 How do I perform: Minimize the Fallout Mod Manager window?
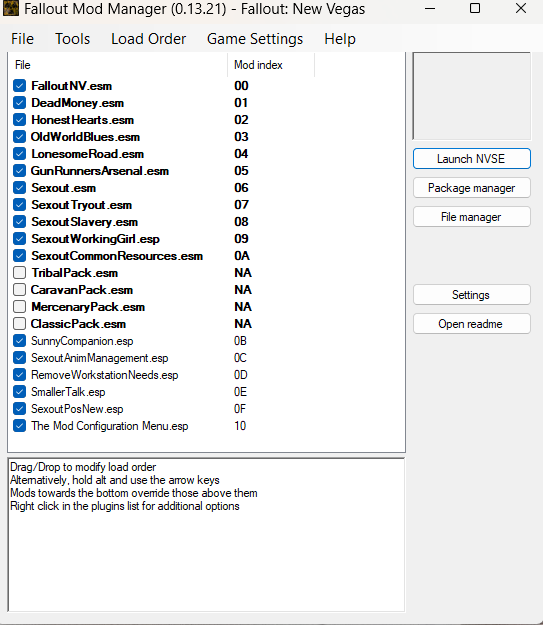pyautogui.click(x=430, y=8)
